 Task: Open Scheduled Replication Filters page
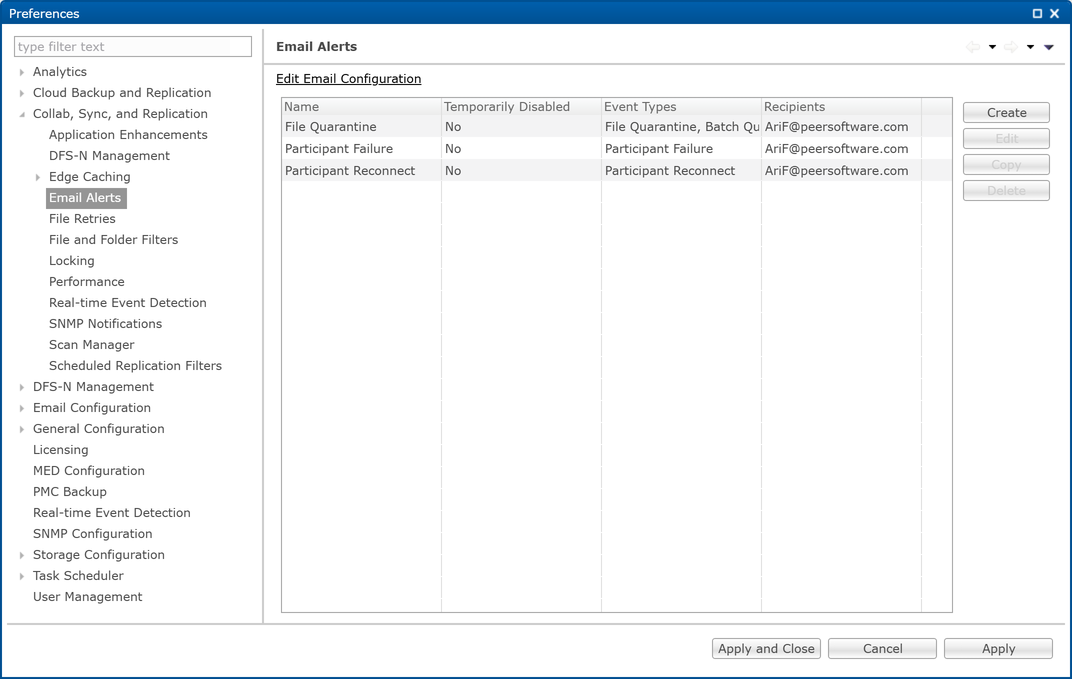tap(135, 366)
